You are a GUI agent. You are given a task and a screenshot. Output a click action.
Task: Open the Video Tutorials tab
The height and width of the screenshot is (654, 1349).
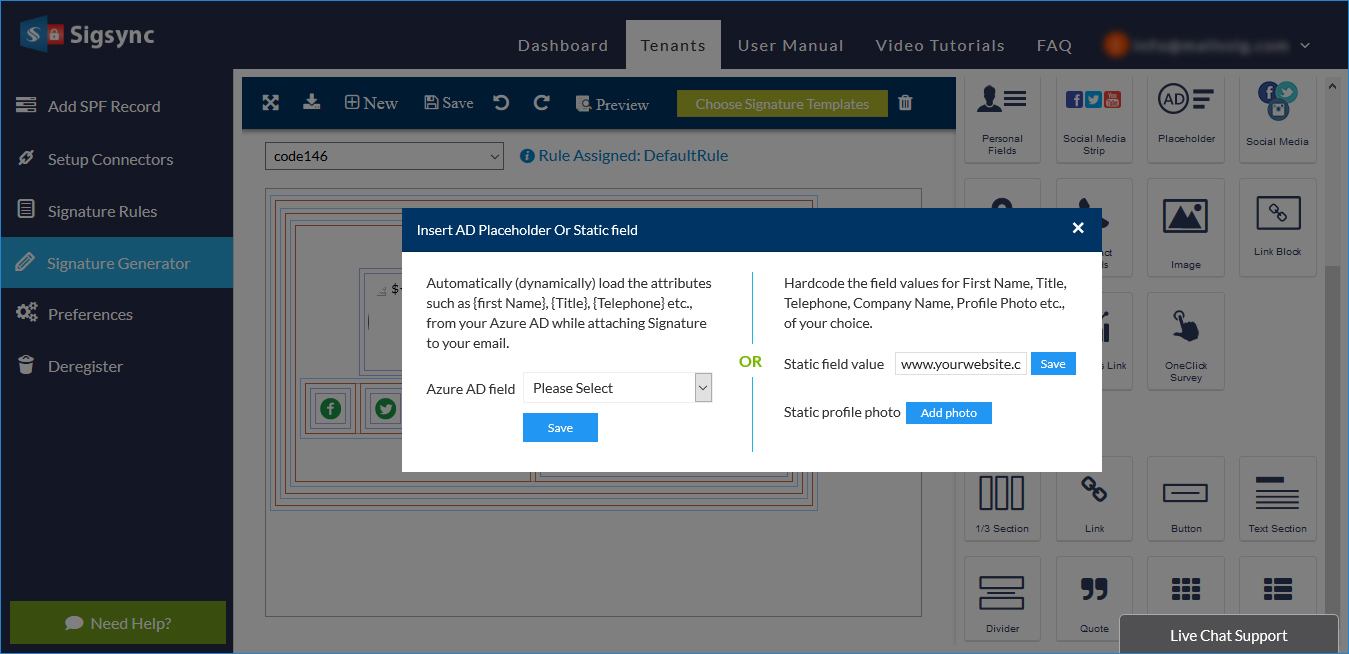[x=939, y=45]
